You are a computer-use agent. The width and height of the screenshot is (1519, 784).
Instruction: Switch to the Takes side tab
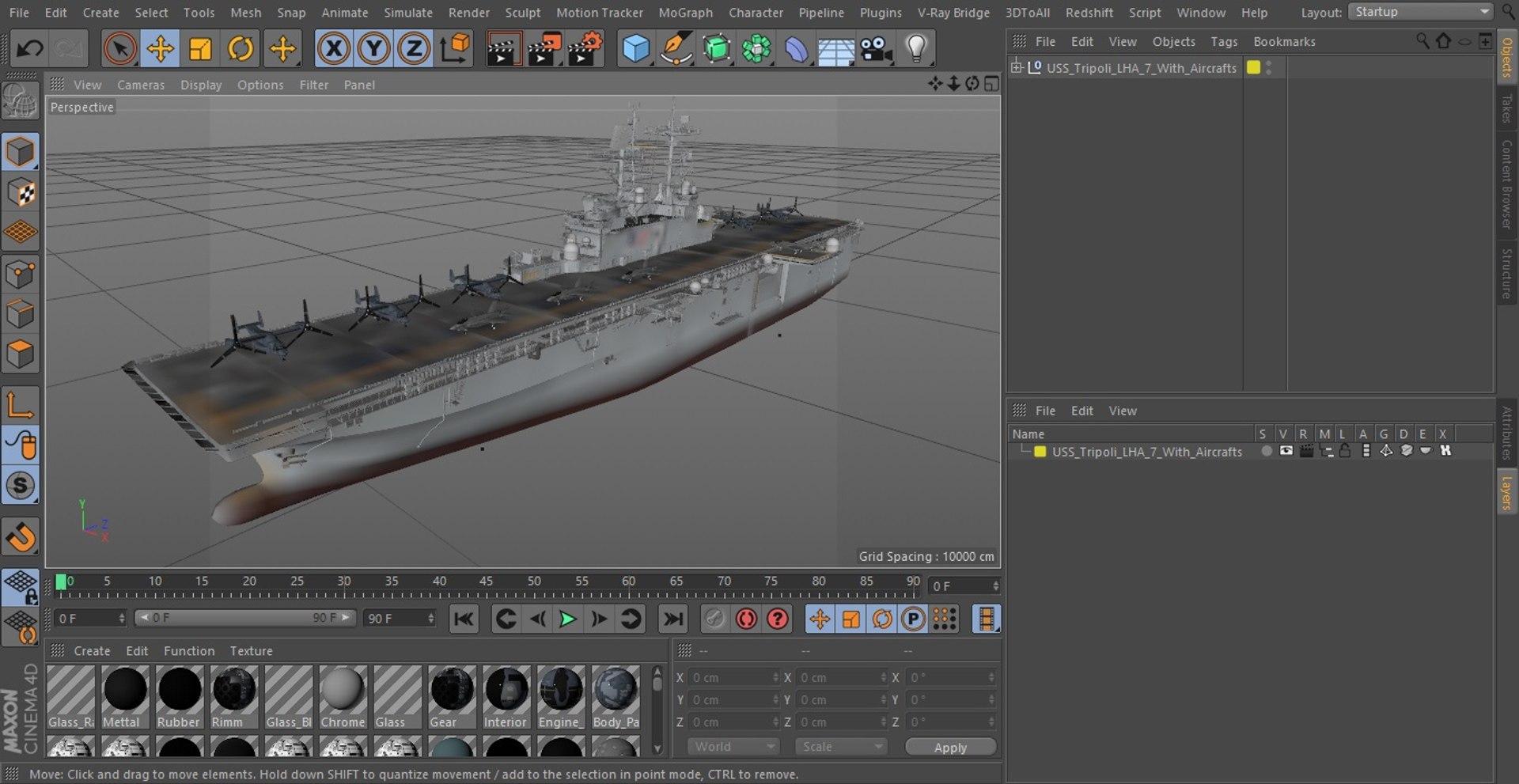(1506, 108)
